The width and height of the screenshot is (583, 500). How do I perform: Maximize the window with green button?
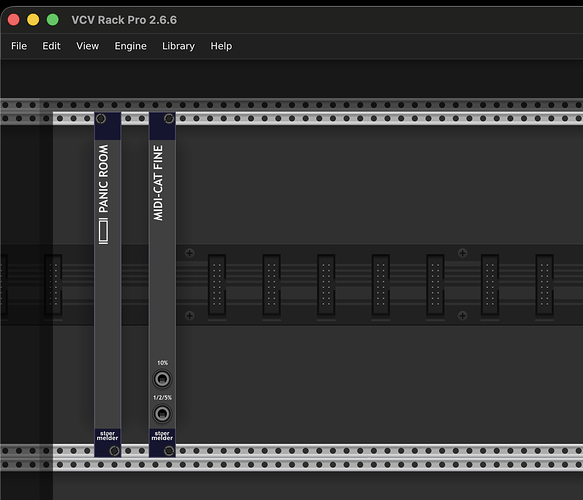(x=52, y=19)
